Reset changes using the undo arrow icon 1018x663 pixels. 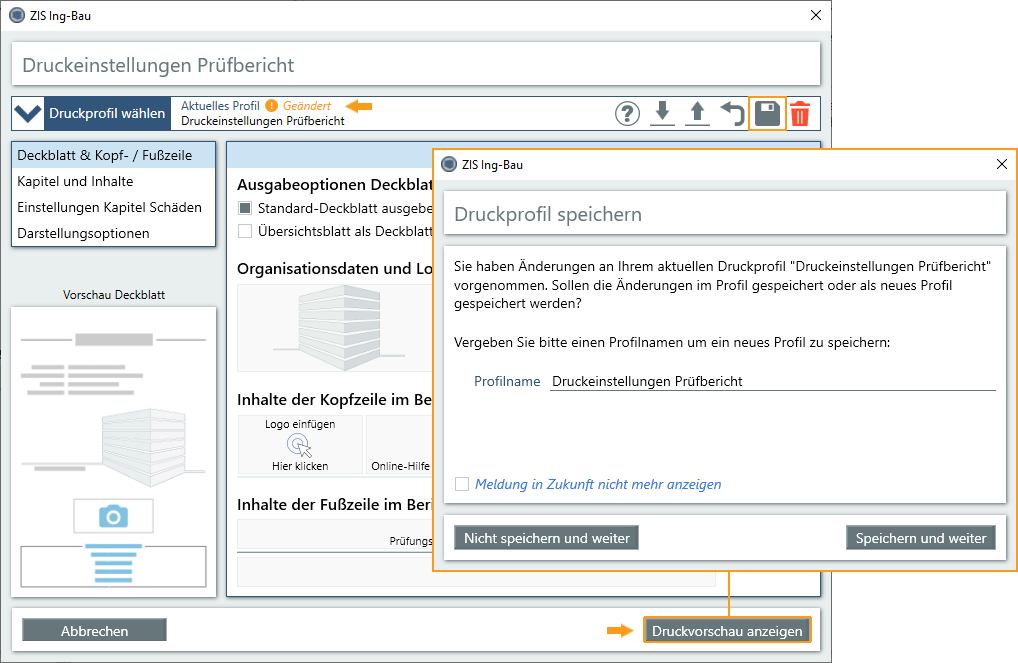click(x=731, y=113)
